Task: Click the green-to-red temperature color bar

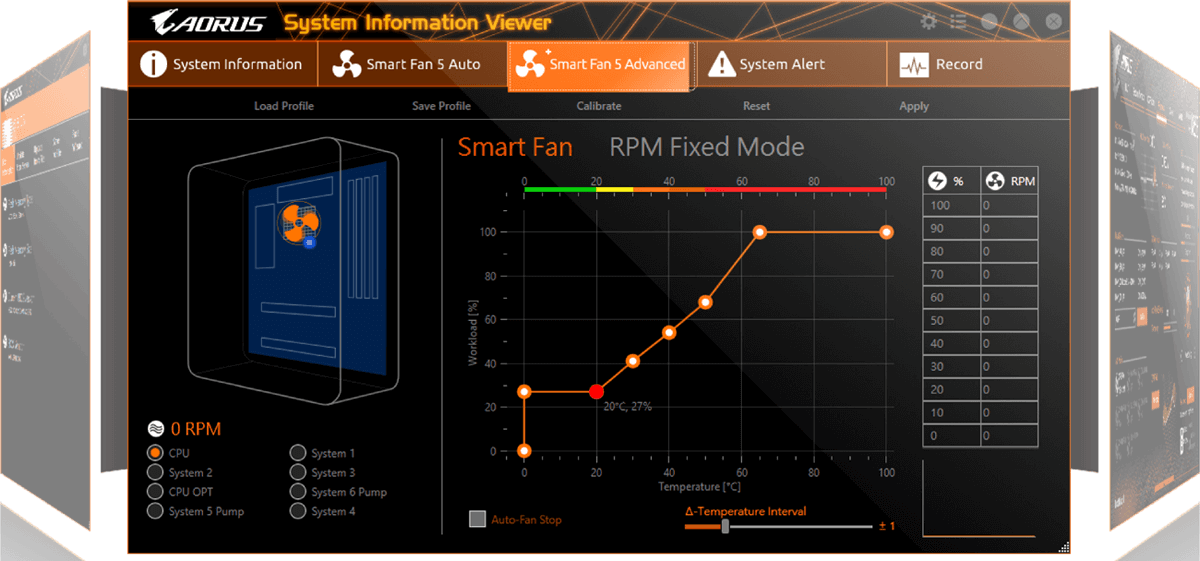Action: pos(705,188)
